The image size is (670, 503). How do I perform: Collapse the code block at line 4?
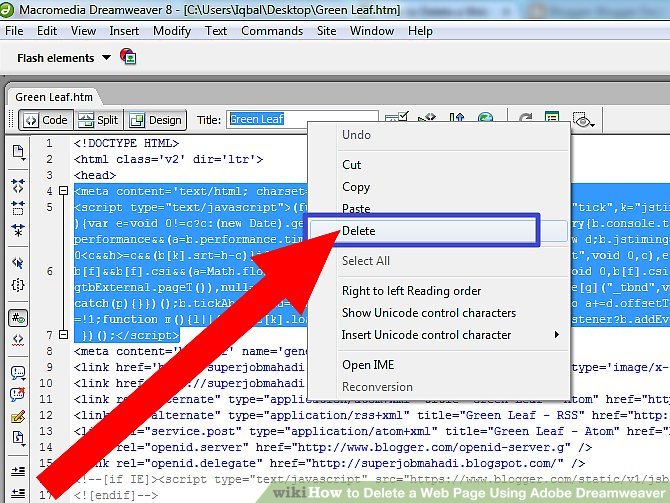62,190
